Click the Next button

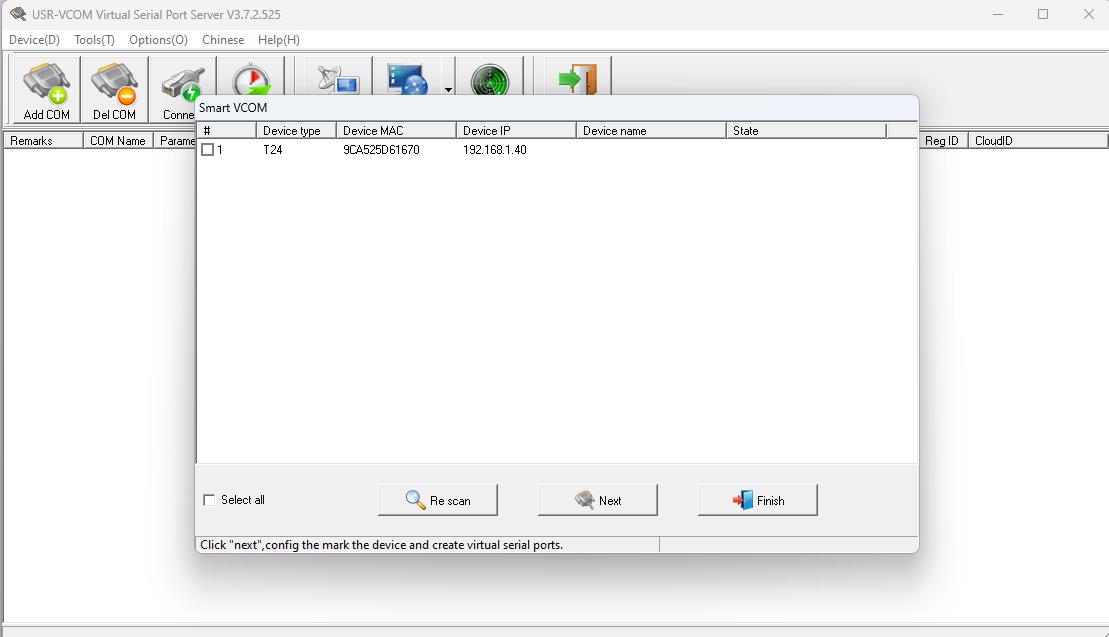click(x=598, y=500)
